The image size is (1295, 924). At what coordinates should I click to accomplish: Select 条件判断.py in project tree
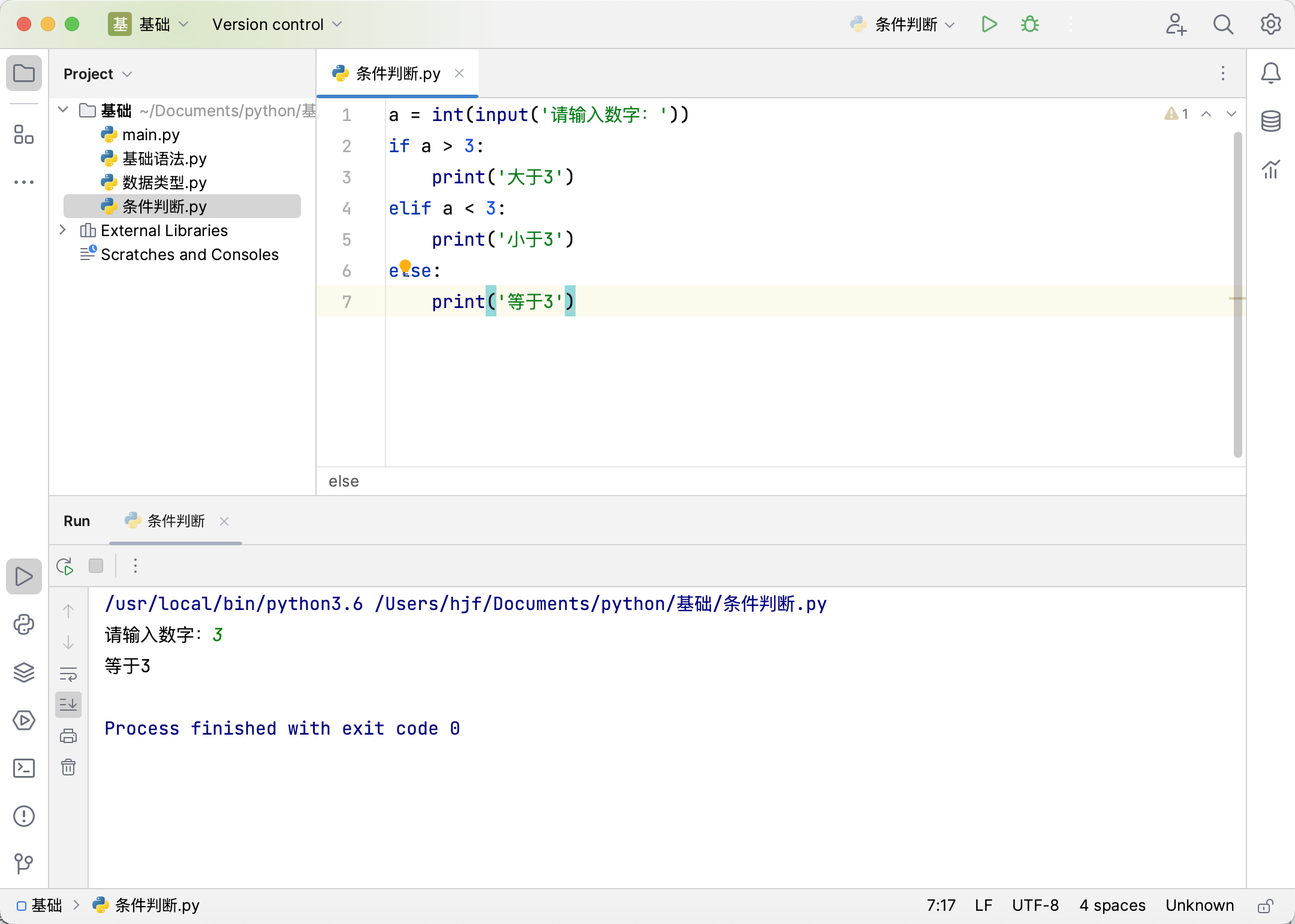182,206
